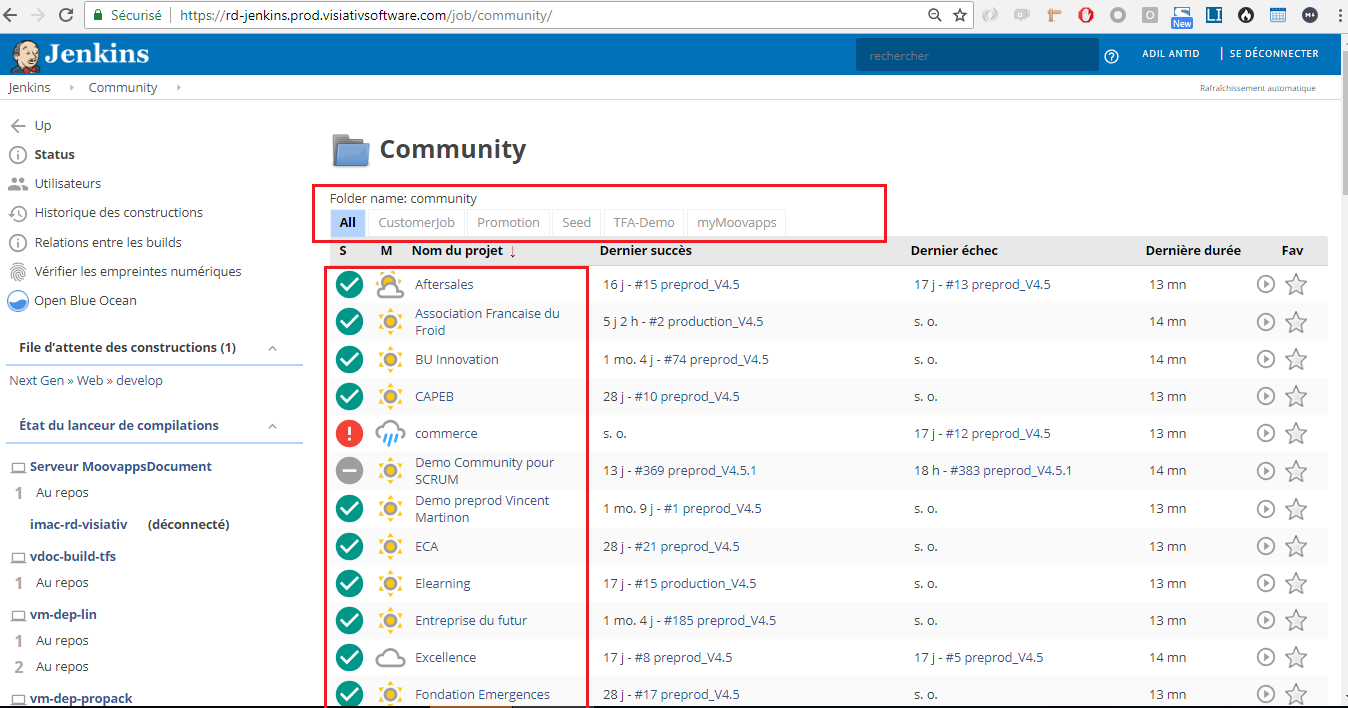1348x708 pixels.
Task: Click the Up arrow icon in the sidebar
Action: point(17,126)
